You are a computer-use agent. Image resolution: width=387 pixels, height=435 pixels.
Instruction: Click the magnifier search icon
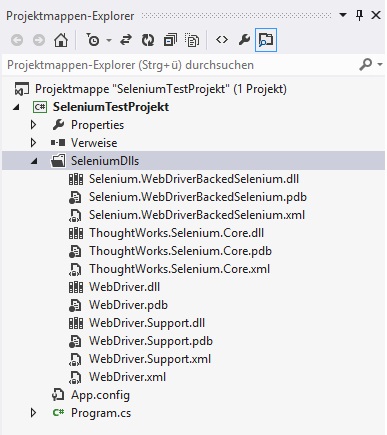pos(365,64)
